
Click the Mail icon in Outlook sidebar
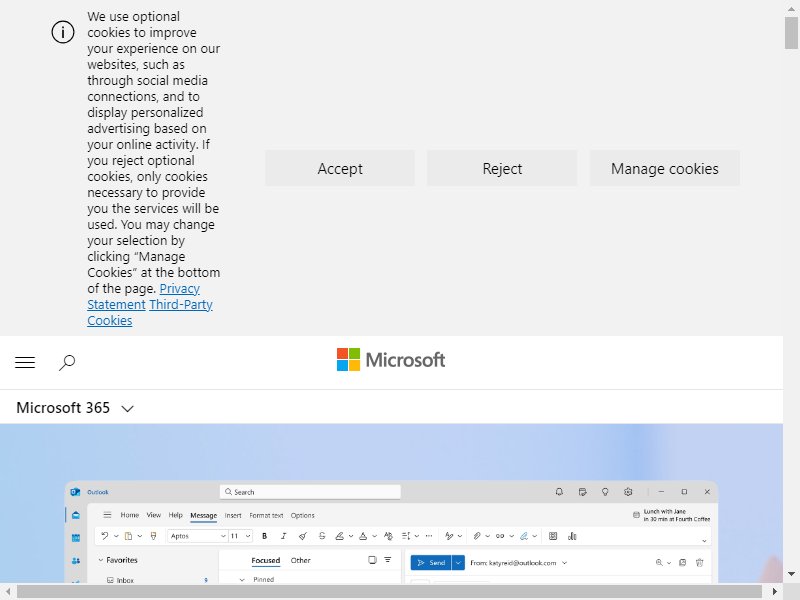point(76,515)
